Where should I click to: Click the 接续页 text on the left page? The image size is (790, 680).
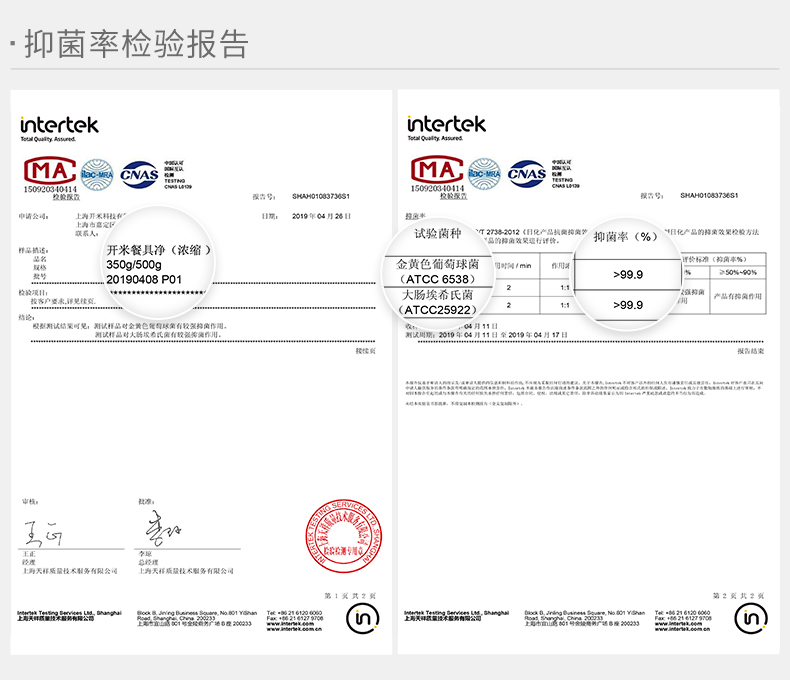(365, 351)
